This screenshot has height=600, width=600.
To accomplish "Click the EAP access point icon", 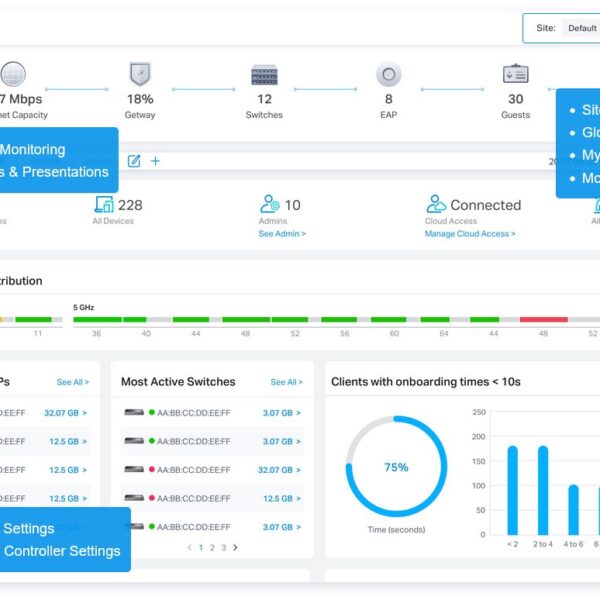I will [388, 74].
